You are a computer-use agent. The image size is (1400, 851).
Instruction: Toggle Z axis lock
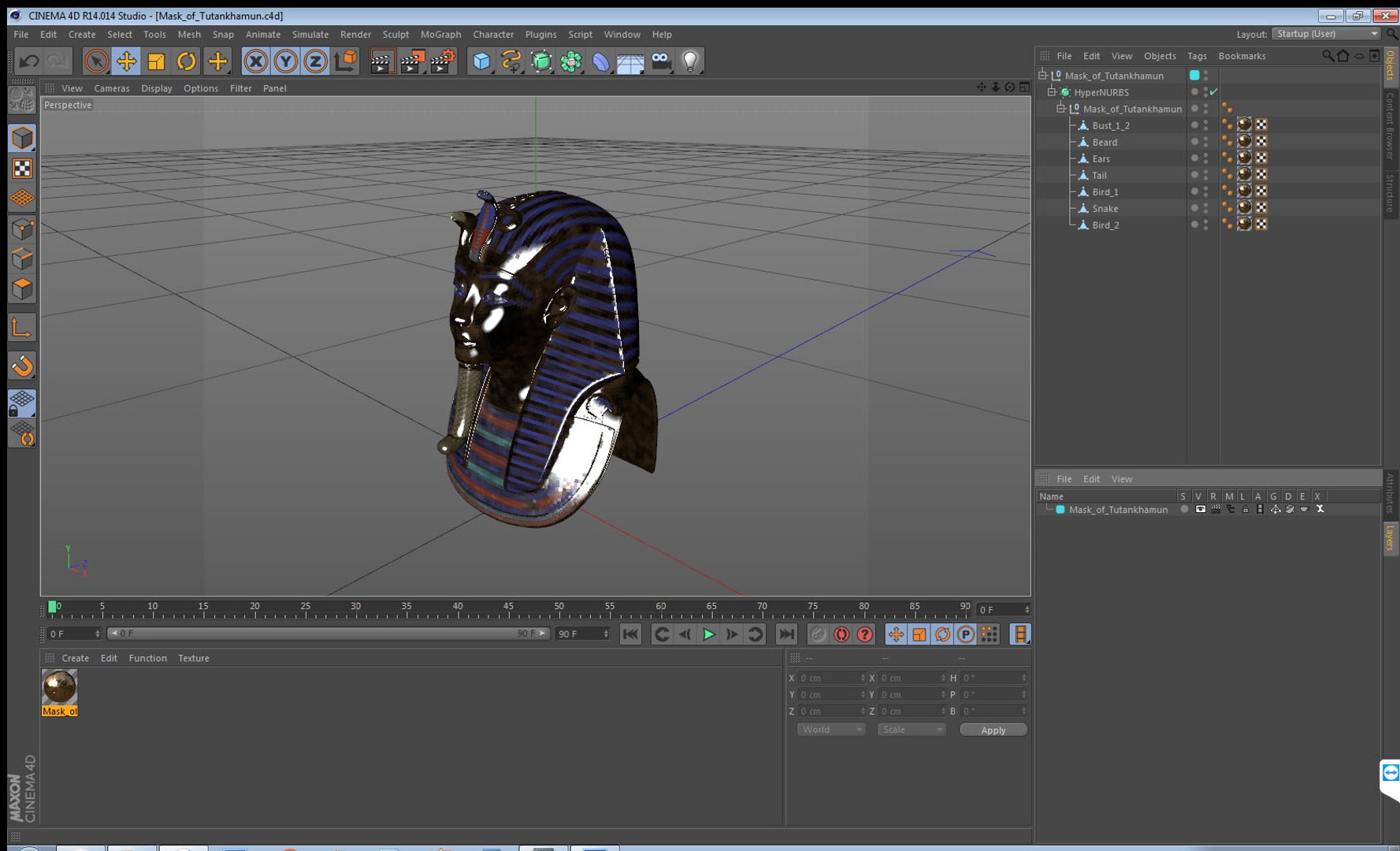pyautogui.click(x=315, y=61)
